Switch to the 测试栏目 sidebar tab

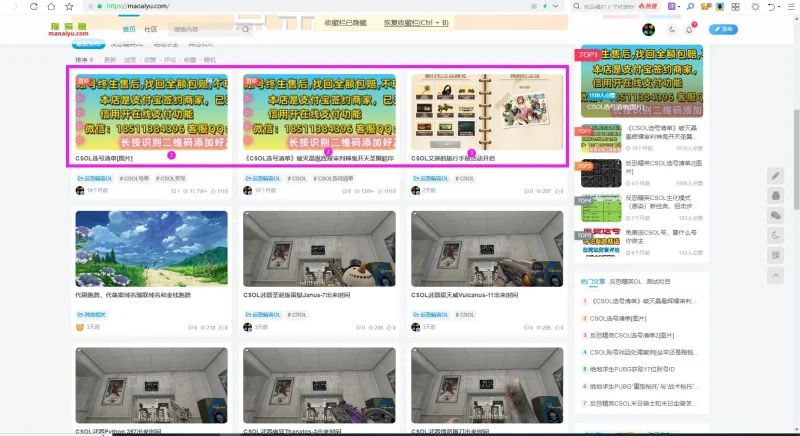pyautogui.click(x=658, y=281)
